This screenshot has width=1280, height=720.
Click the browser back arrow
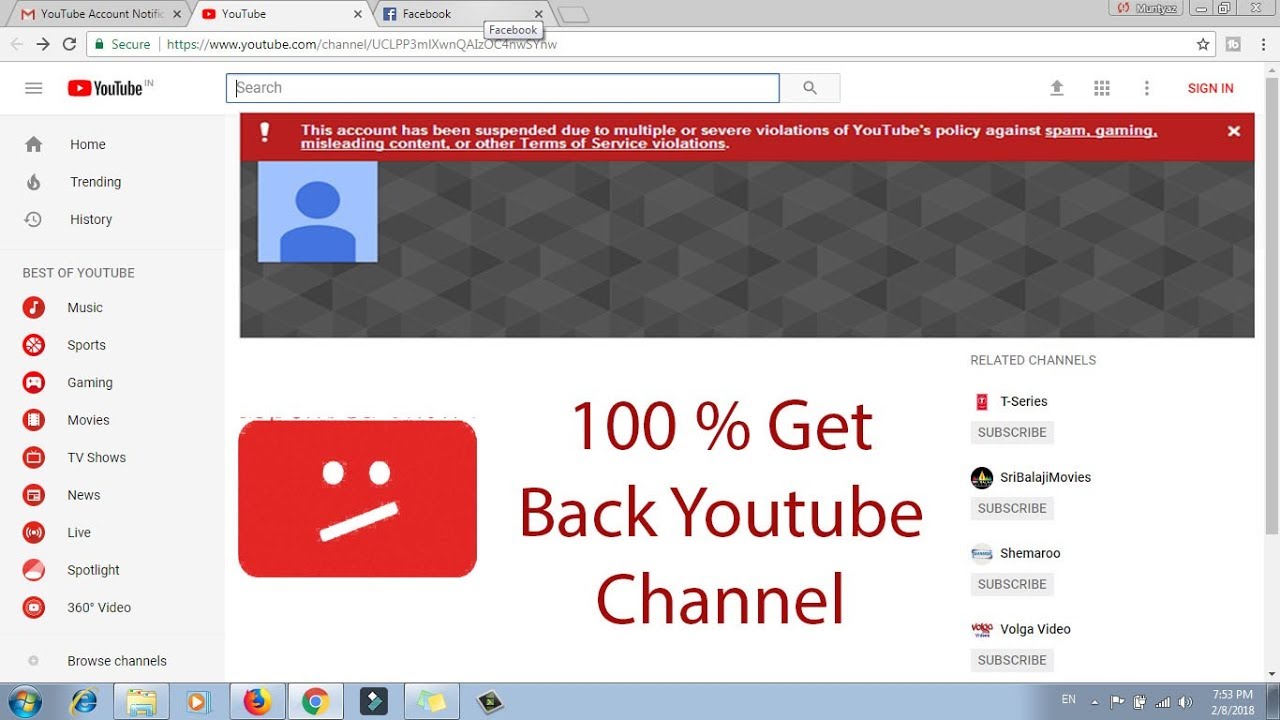coord(16,44)
